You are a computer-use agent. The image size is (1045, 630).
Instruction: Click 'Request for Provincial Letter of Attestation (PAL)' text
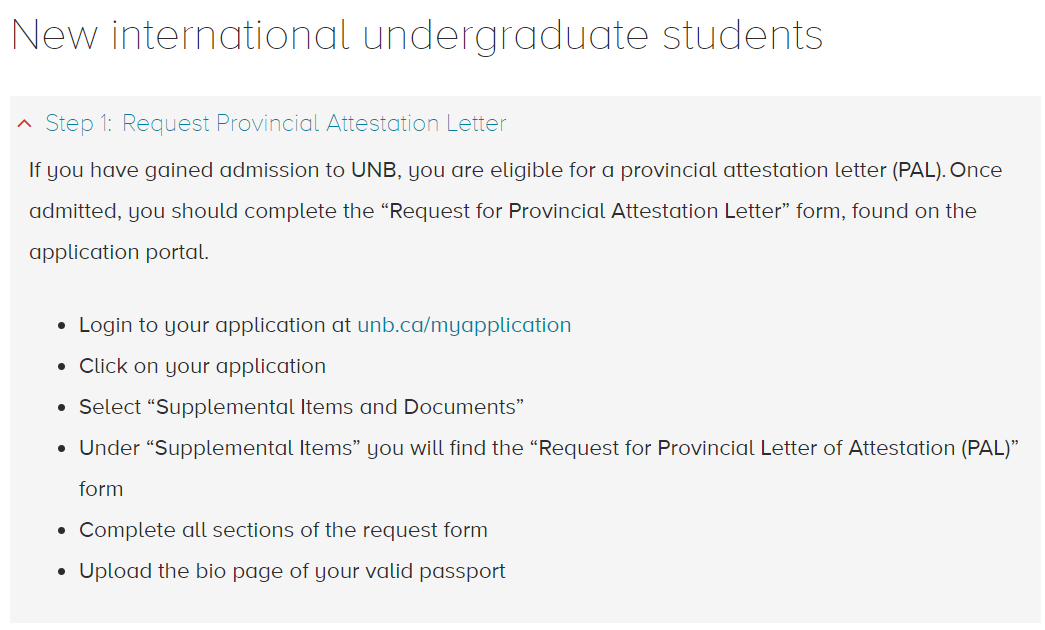pyautogui.click(x=775, y=448)
